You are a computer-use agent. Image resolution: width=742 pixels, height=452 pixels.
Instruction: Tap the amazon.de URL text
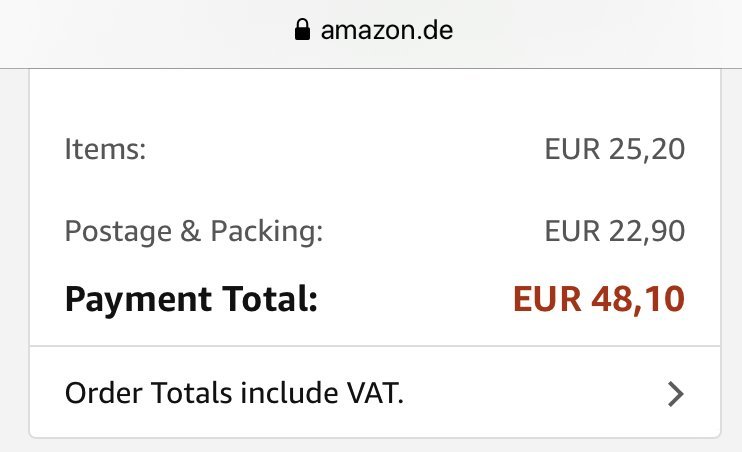click(x=386, y=31)
